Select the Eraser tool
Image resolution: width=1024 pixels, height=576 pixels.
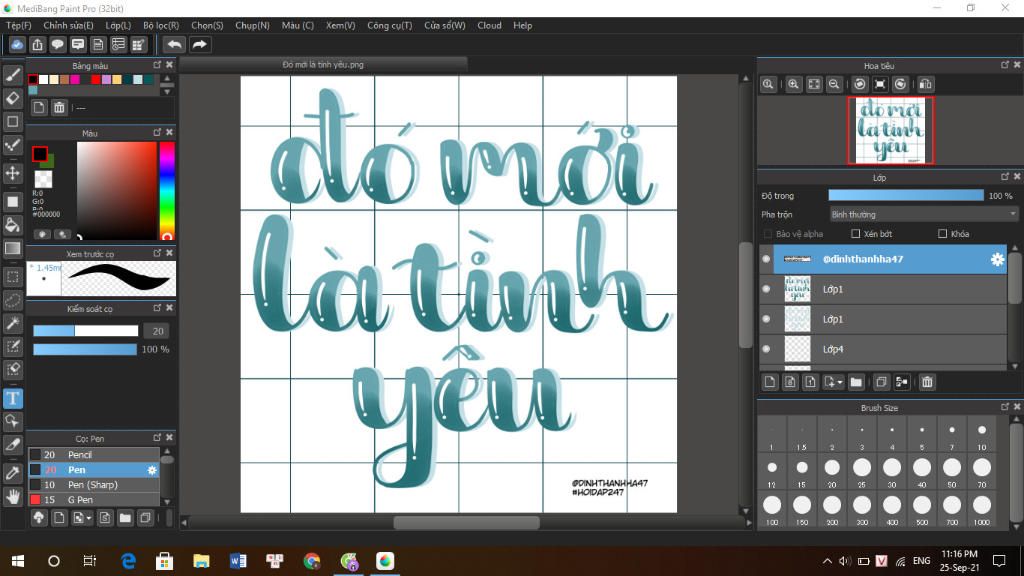[12, 98]
